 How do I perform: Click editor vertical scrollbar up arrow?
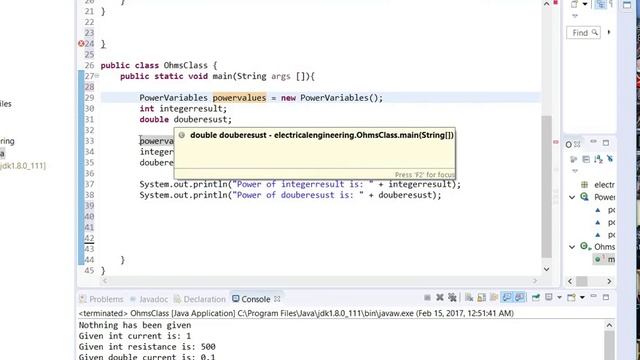click(547, 4)
